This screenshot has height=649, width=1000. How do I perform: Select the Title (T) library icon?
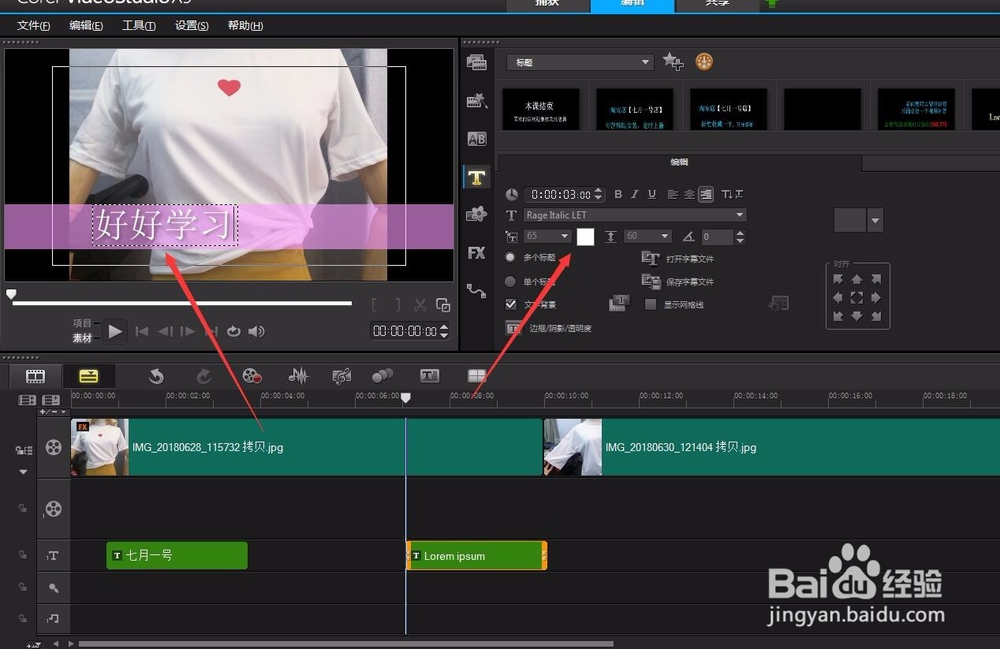coord(476,177)
